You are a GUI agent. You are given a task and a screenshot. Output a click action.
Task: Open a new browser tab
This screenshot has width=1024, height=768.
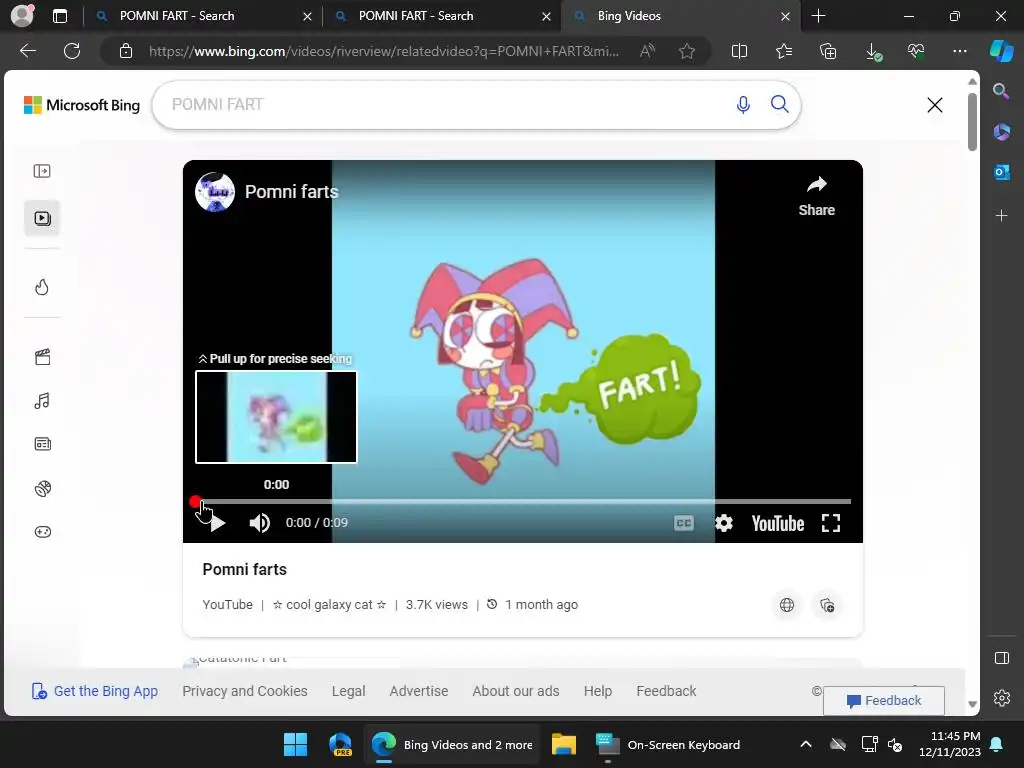pos(818,16)
